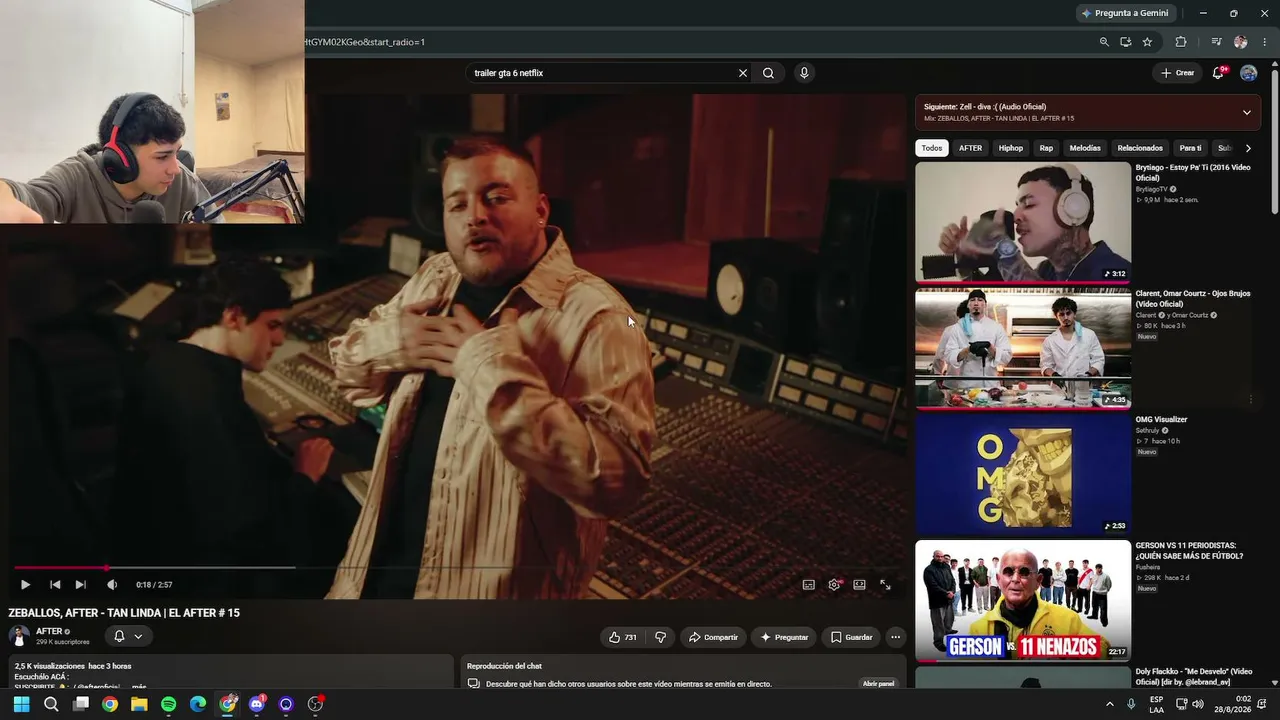Like the video with thumbs up

point(623,637)
